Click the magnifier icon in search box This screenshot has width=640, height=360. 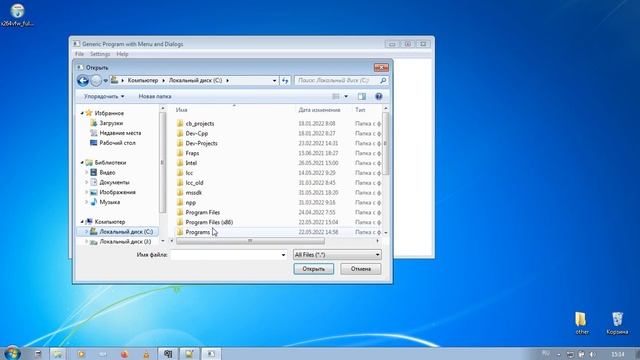click(x=383, y=80)
